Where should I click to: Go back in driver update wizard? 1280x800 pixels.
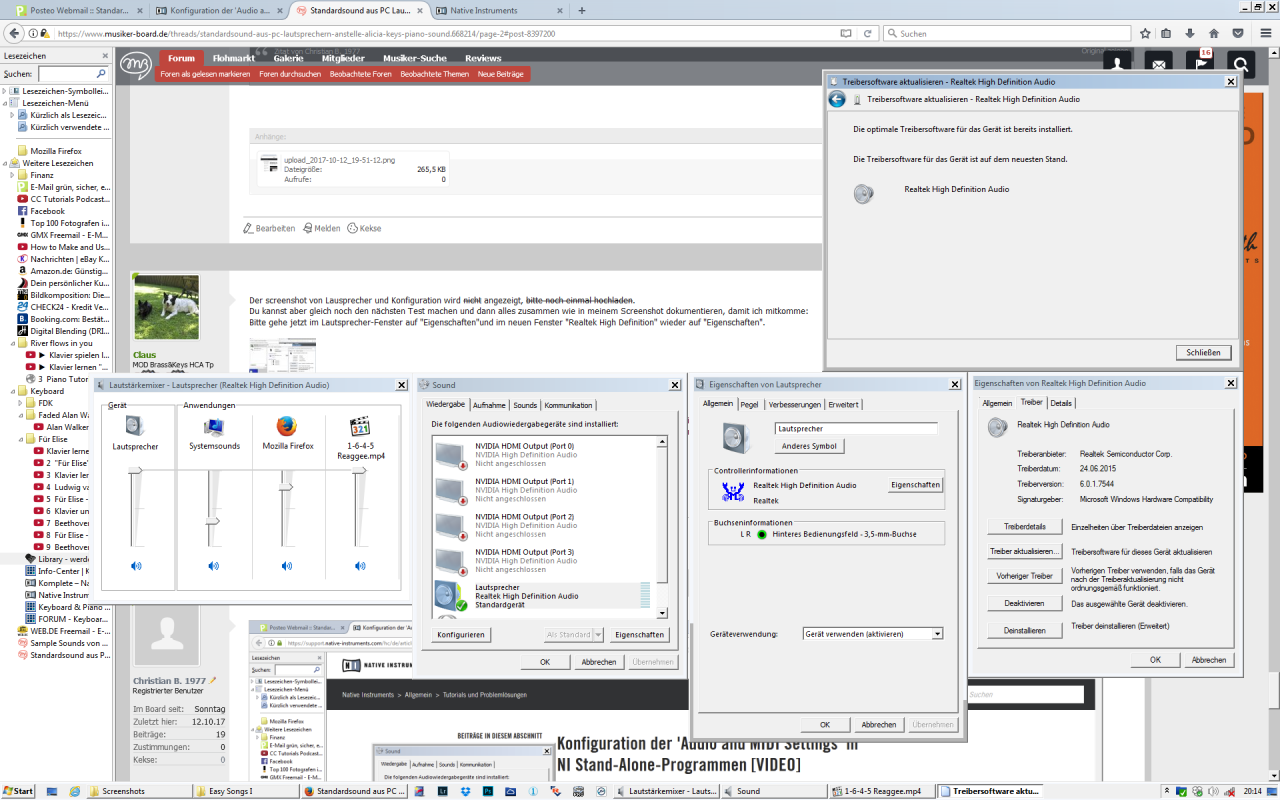click(x=837, y=99)
